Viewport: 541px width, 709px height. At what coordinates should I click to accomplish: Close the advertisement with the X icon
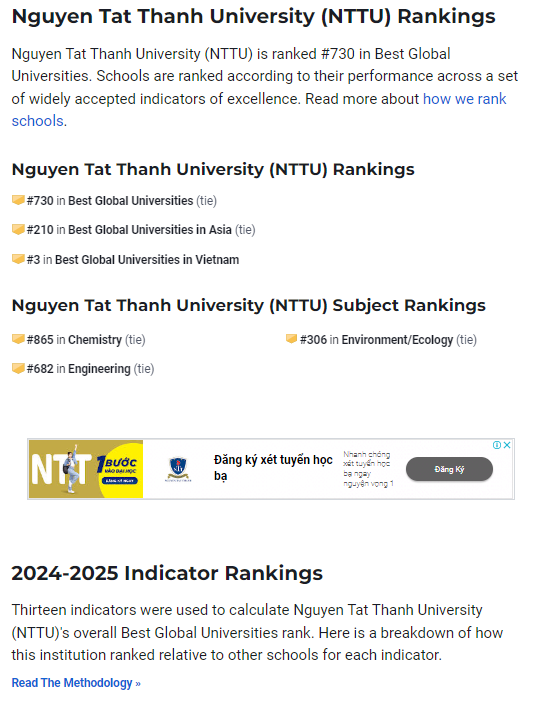508,445
